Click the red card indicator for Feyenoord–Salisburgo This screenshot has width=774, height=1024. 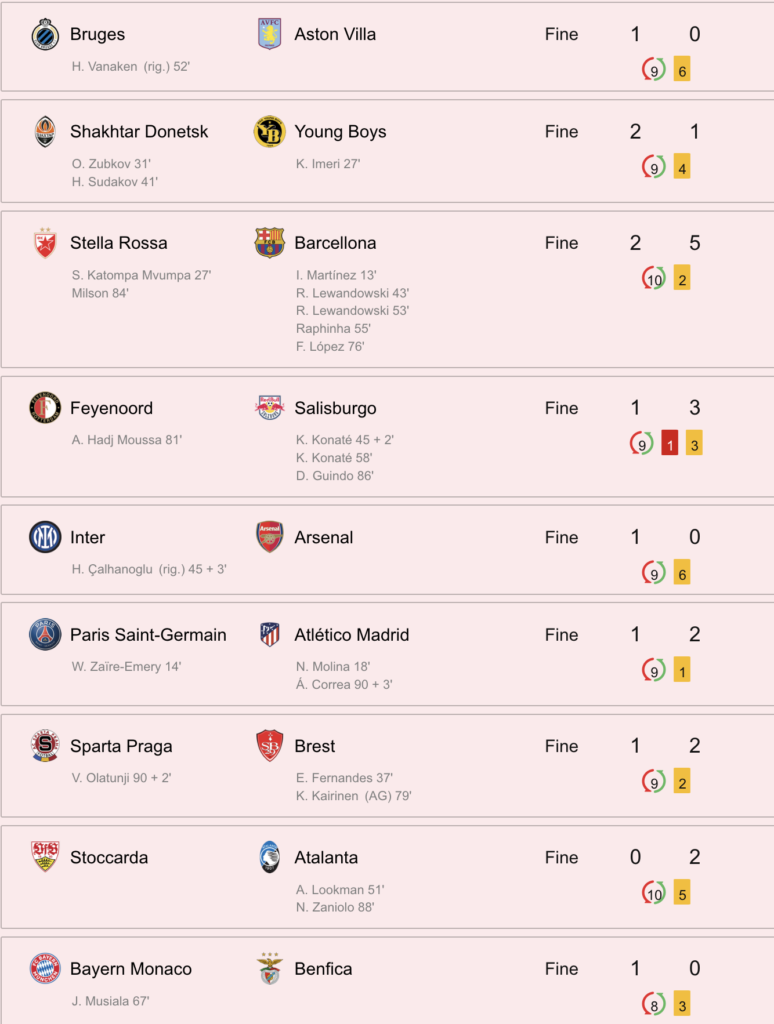[669, 443]
